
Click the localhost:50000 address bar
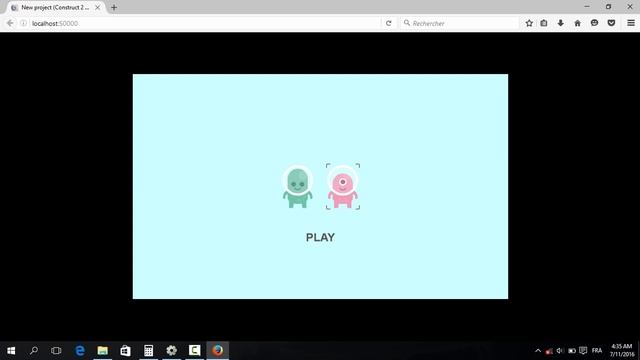(204, 23)
